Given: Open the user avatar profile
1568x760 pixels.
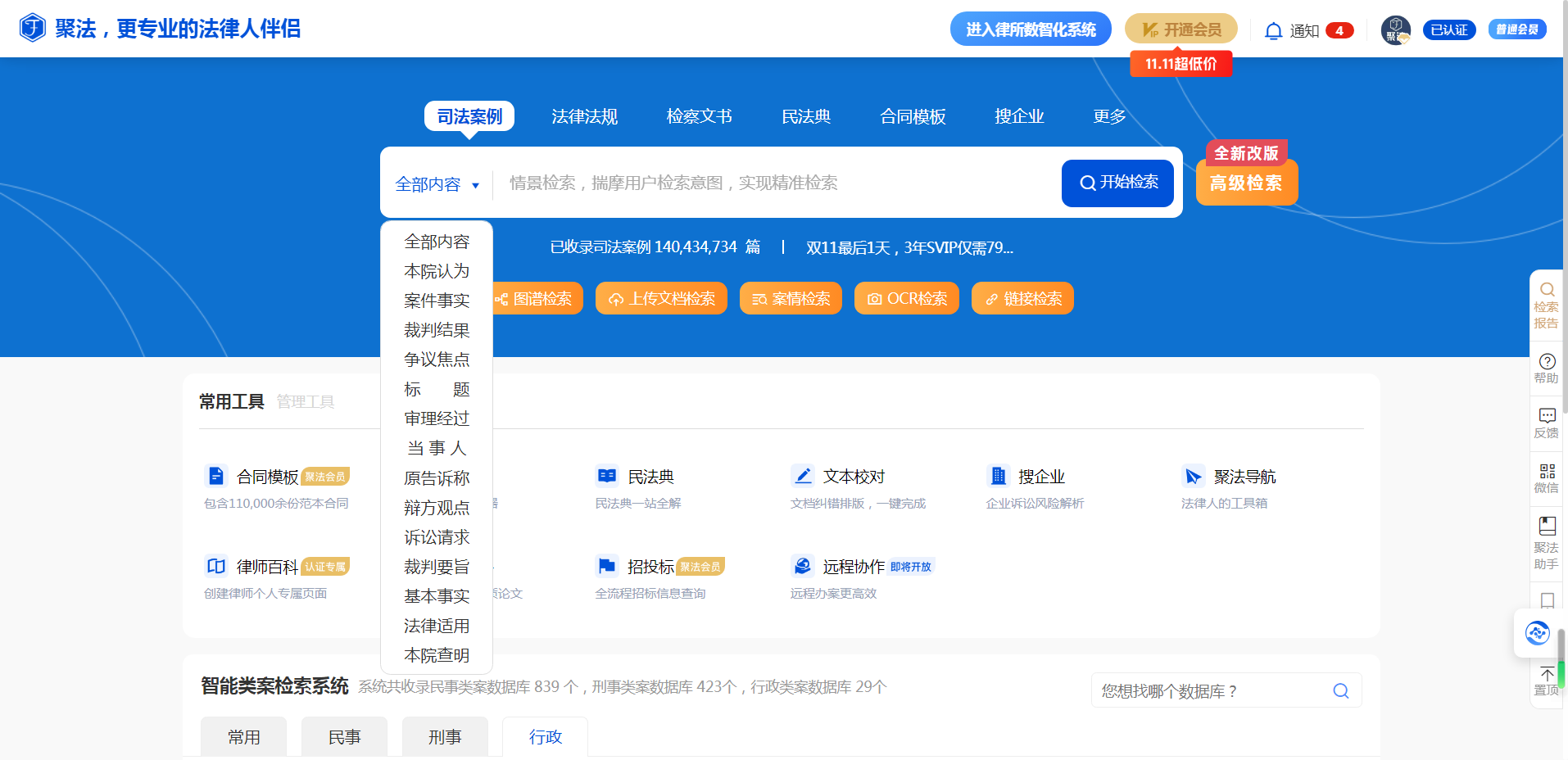Looking at the screenshot, I should click(x=1395, y=30).
